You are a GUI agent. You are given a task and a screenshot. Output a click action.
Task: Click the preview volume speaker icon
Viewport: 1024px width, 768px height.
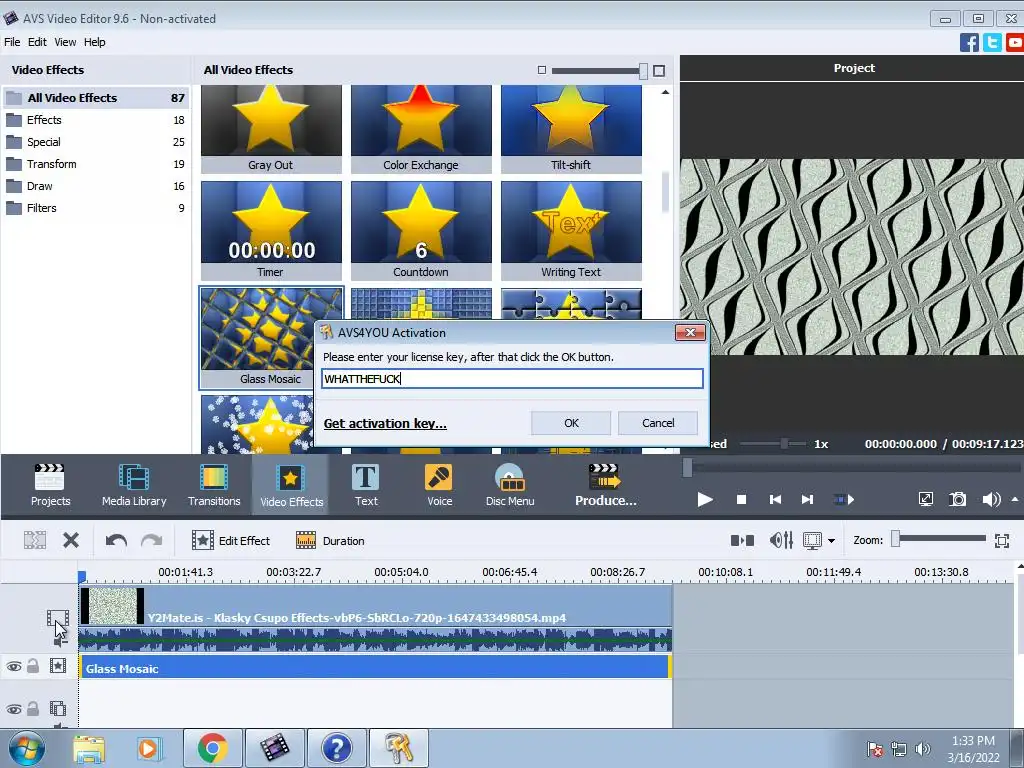pos(991,500)
